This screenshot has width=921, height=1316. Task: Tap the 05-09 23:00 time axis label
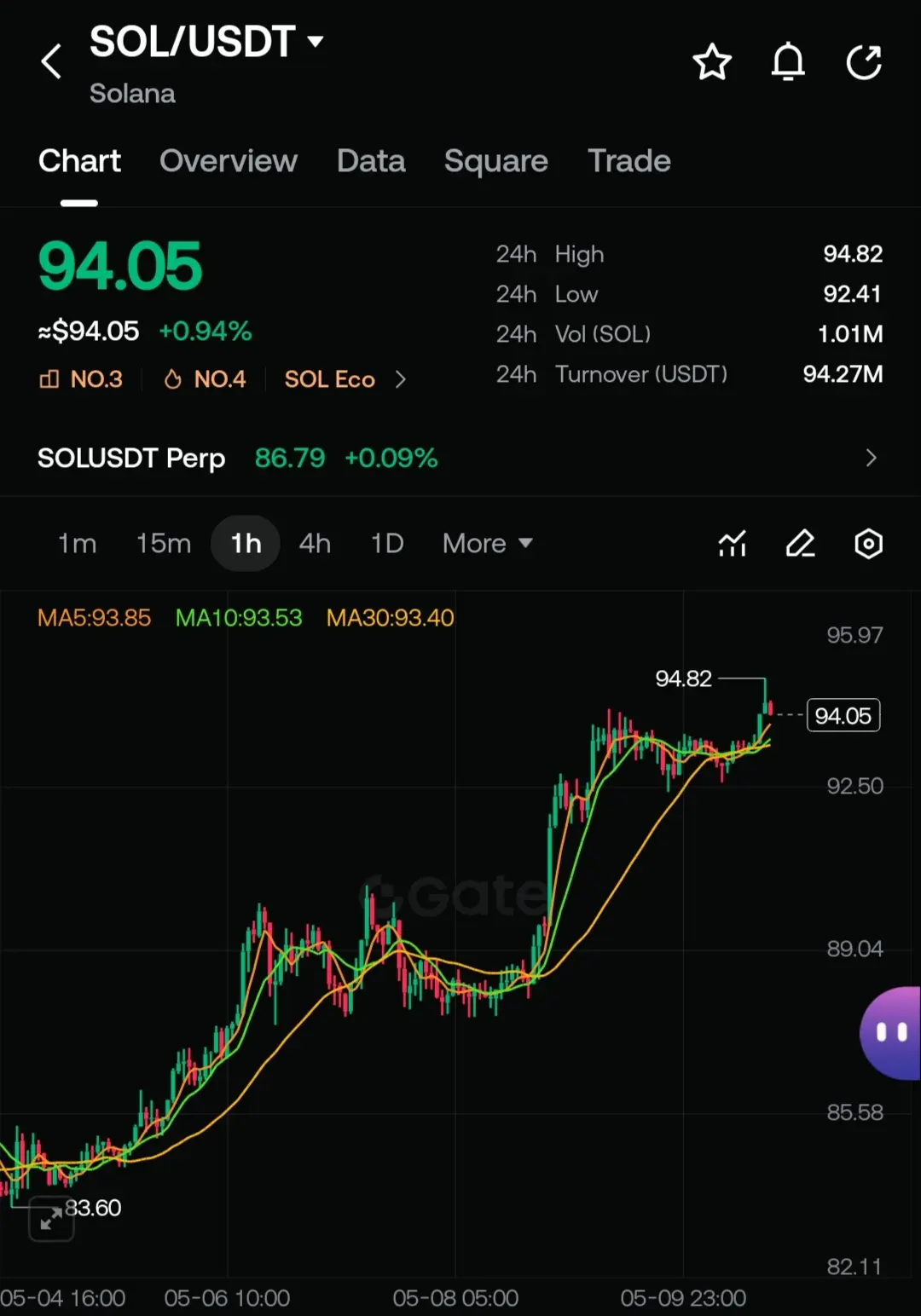point(683,1298)
